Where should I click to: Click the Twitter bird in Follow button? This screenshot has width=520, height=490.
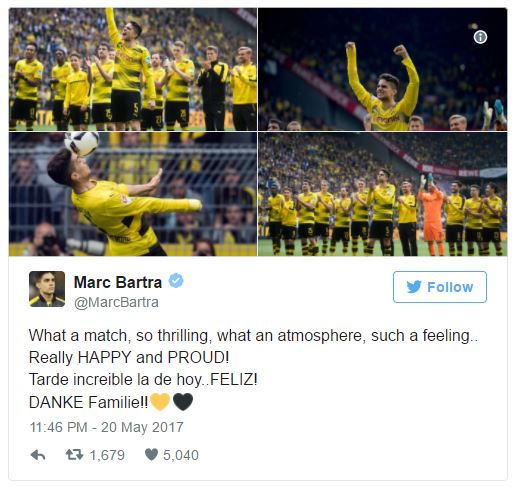coord(414,287)
